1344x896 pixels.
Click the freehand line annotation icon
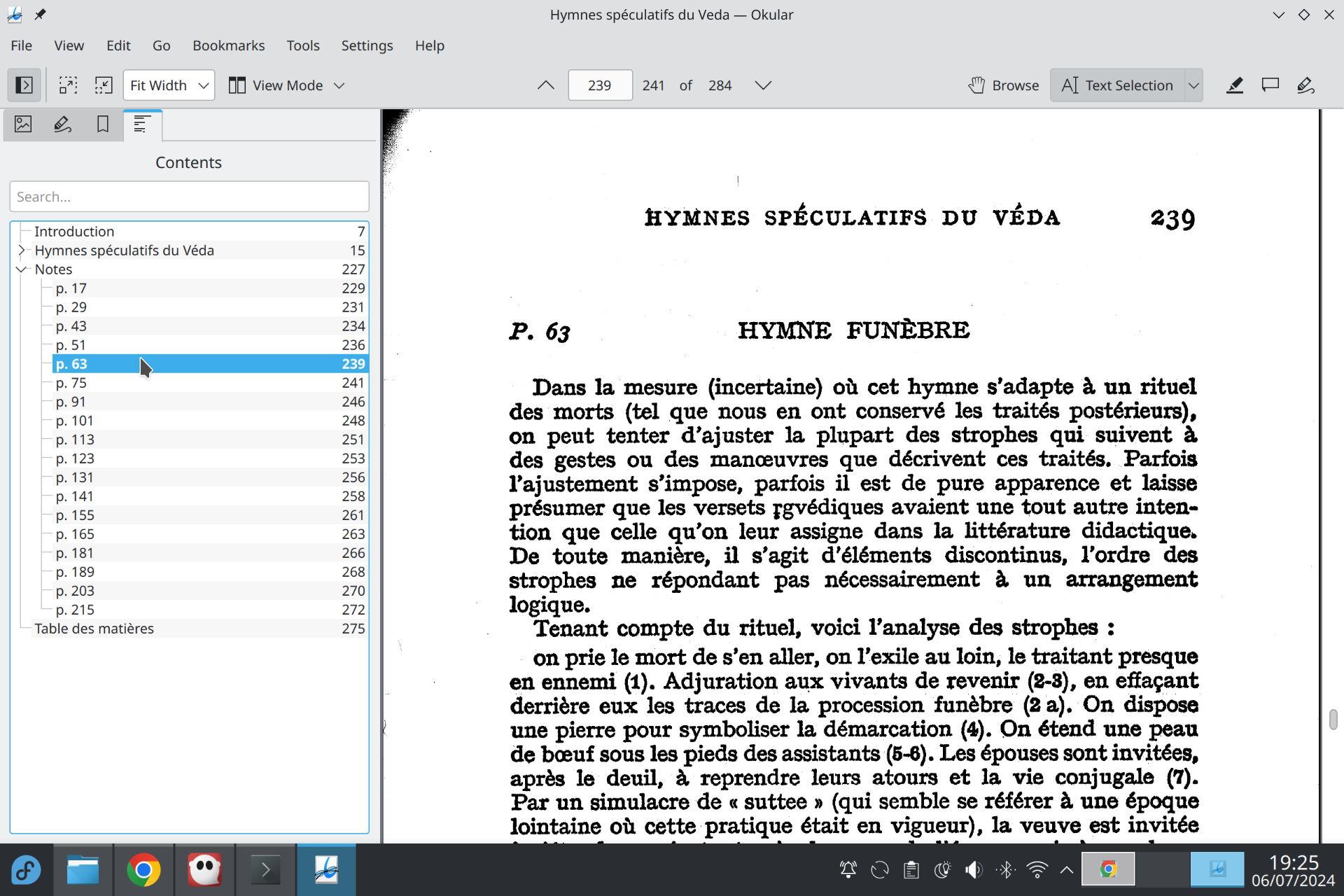pos(1305,85)
